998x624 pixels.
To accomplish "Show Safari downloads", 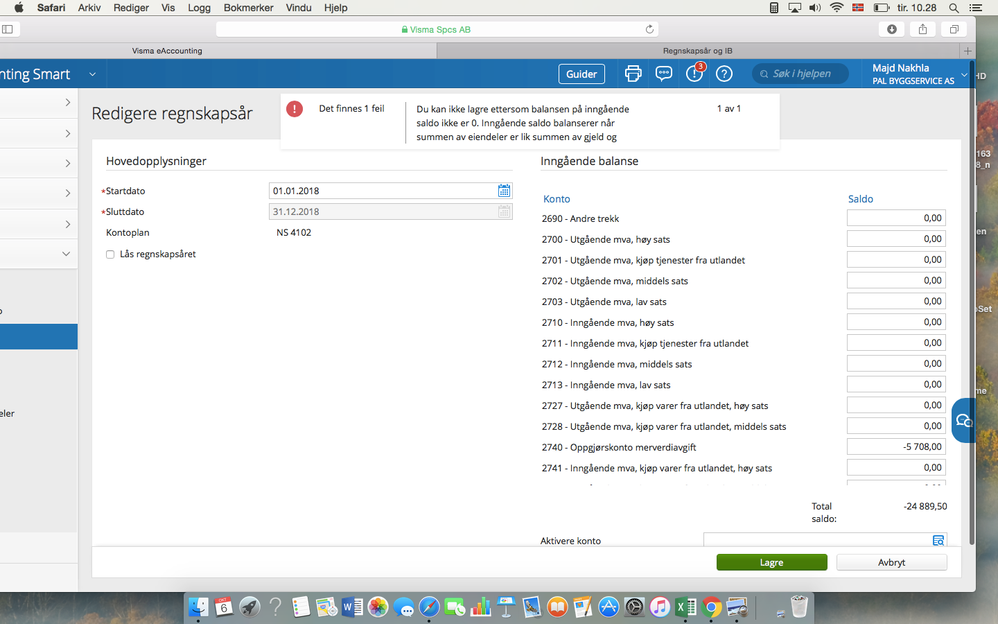I will pos(892,29).
